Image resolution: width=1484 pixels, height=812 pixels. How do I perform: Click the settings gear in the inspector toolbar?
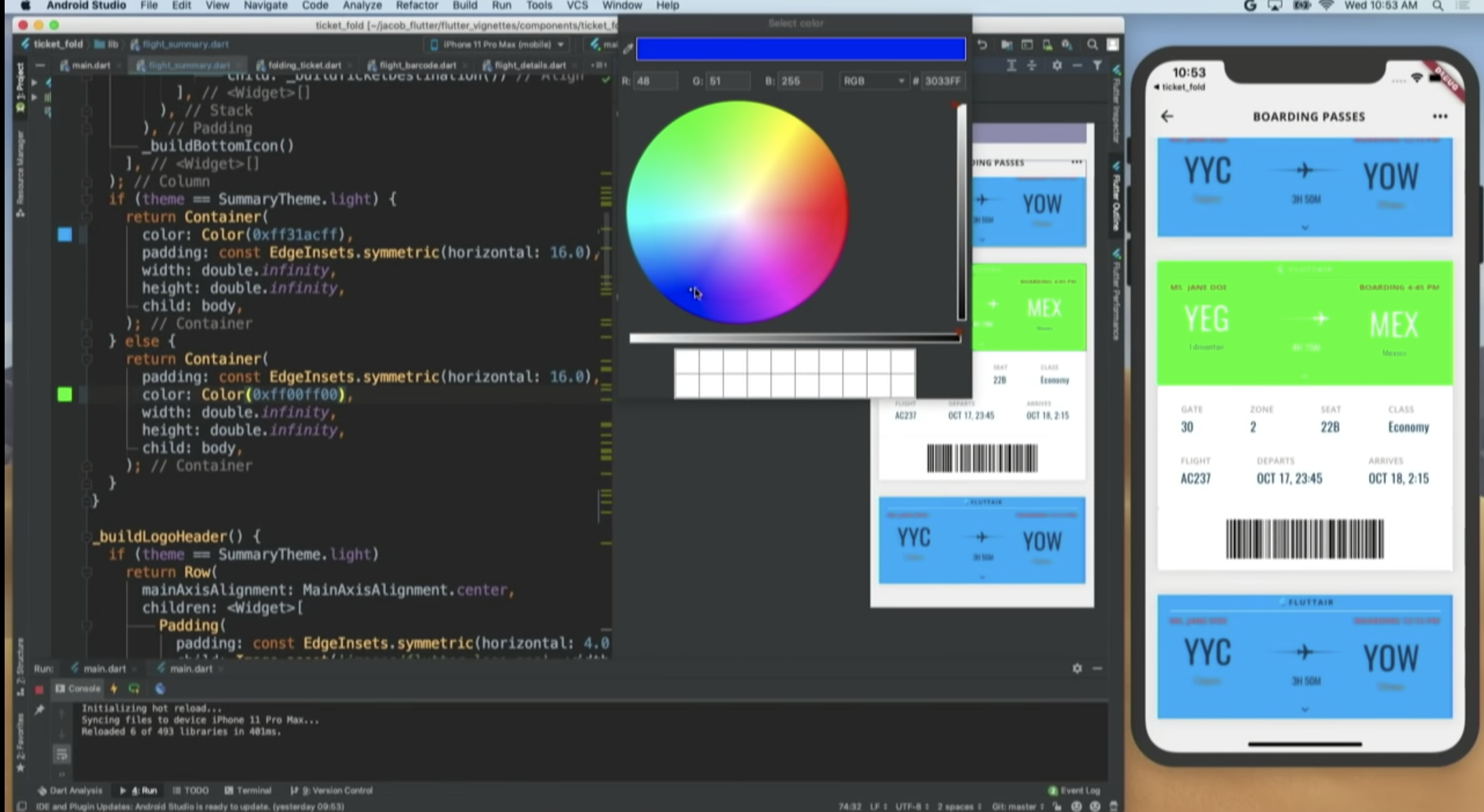pyautogui.click(x=1057, y=65)
